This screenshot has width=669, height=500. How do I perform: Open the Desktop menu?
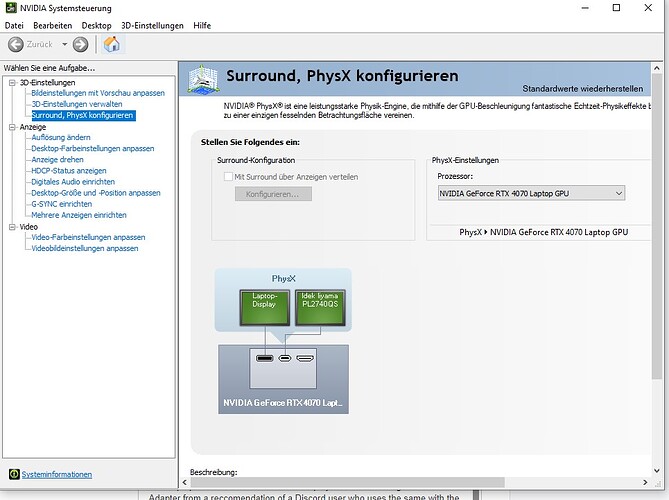[x=96, y=26]
